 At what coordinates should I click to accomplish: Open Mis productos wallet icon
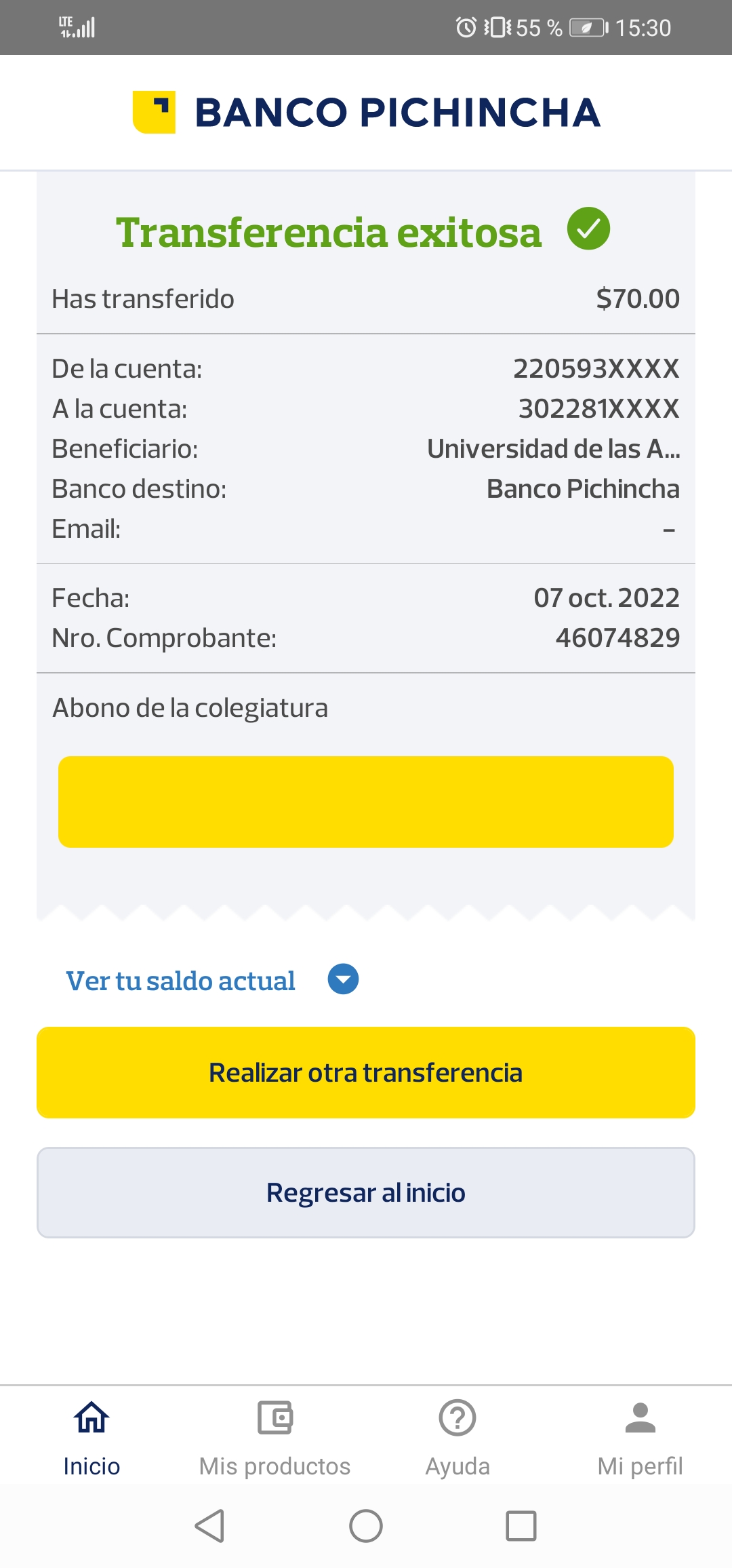point(274,1417)
